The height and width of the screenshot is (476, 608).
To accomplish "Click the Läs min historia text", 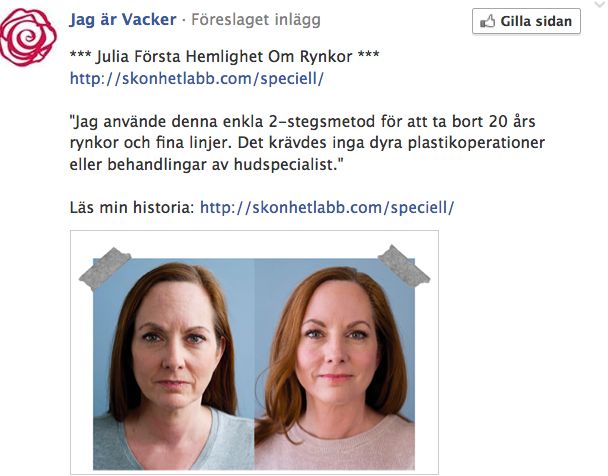I will click(132, 207).
